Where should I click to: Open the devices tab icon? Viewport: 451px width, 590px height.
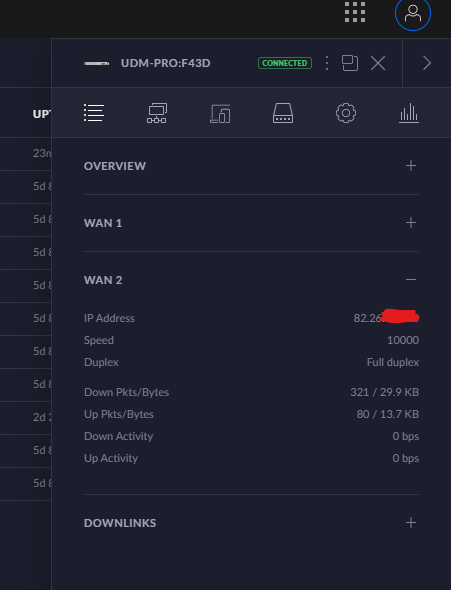click(220, 114)
